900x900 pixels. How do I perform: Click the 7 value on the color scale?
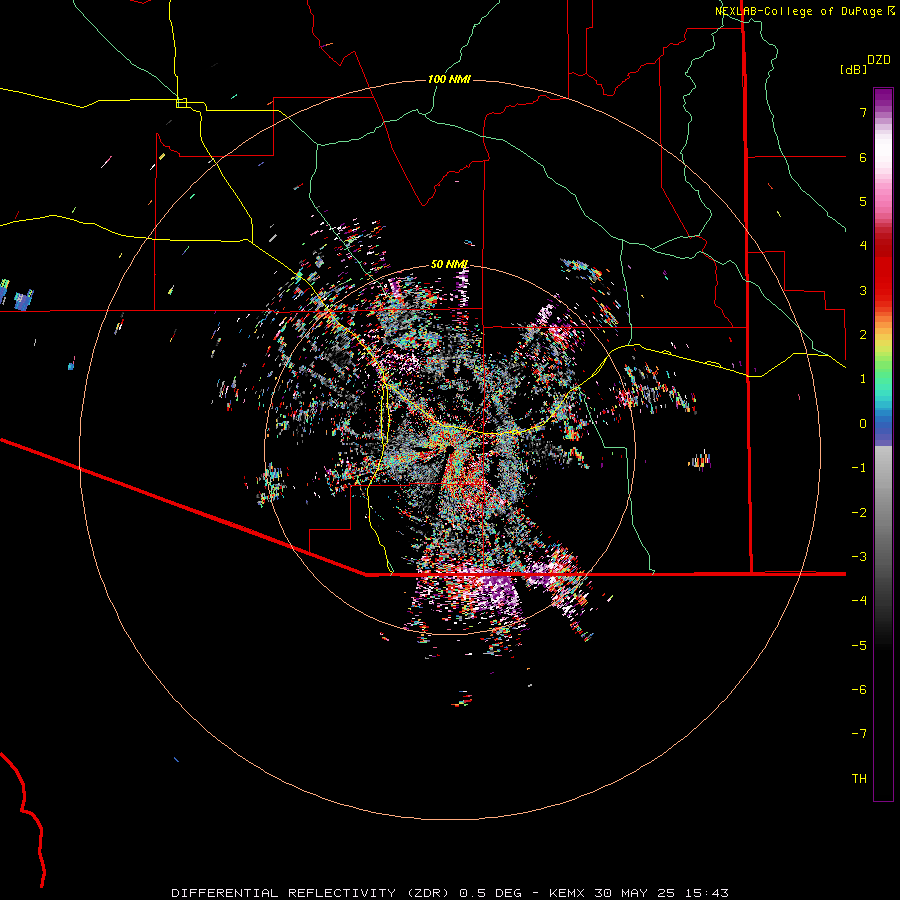(863, 112)
